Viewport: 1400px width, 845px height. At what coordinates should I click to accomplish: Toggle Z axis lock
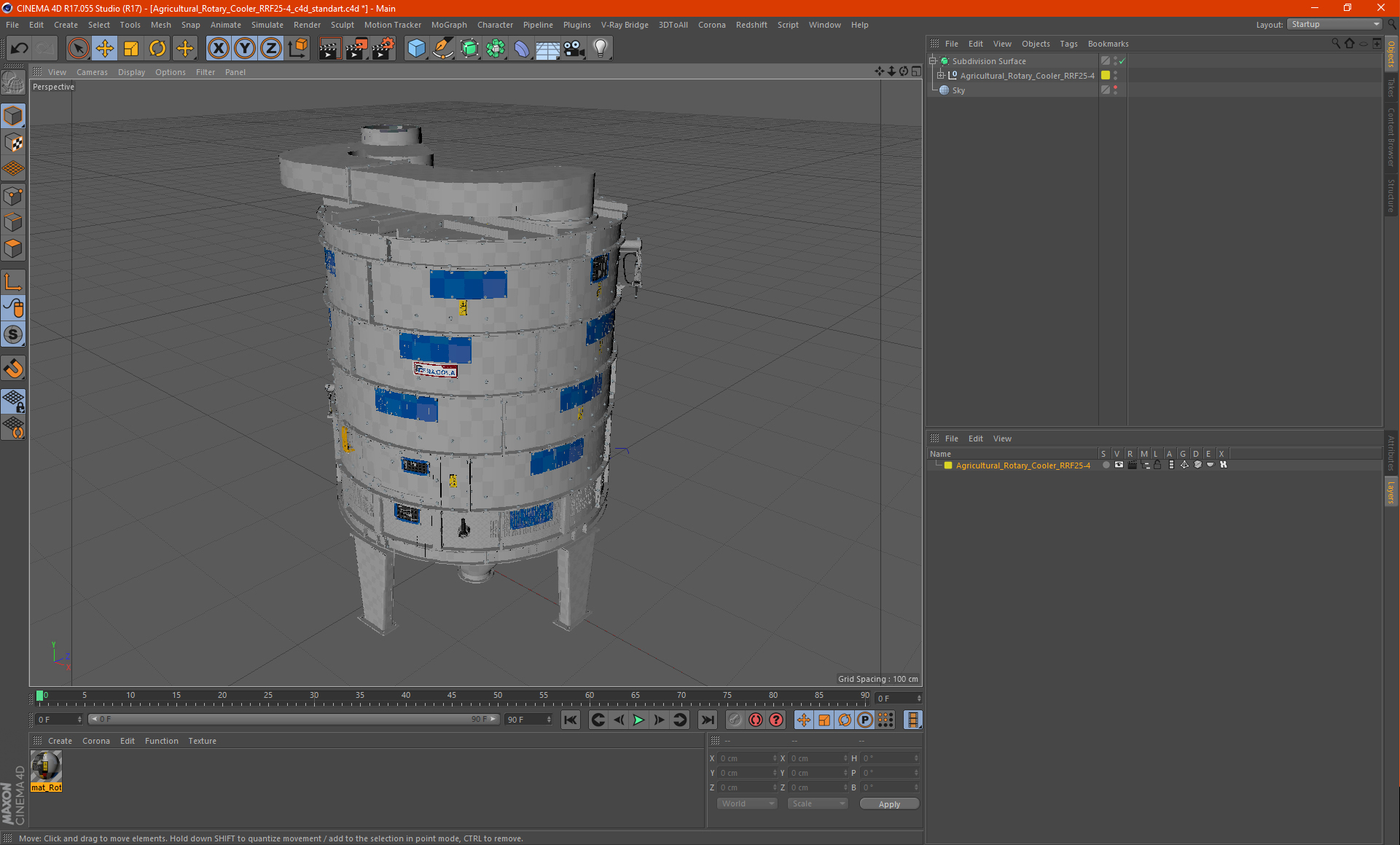tap(271, 49)
